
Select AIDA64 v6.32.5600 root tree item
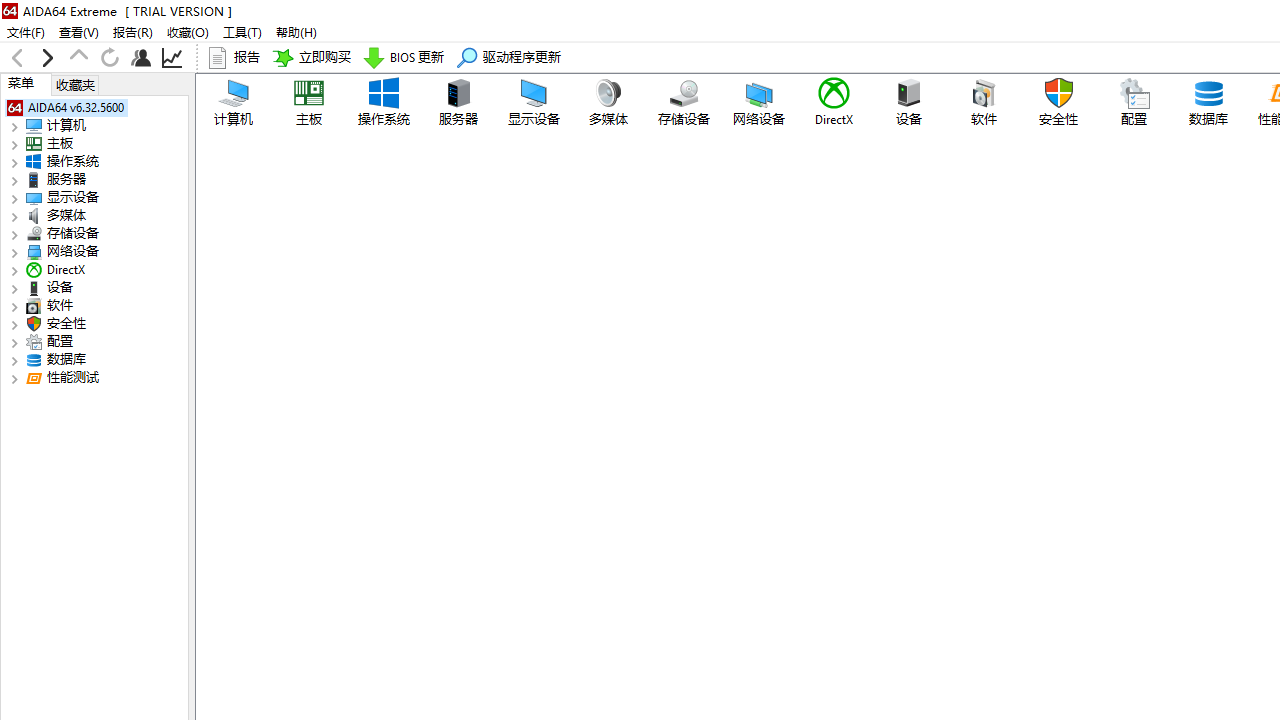click(75, 107)
